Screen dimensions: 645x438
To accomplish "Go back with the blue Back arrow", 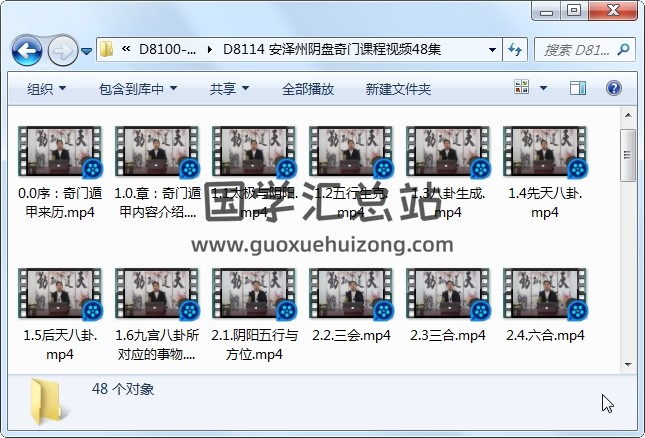I will [27, 51].
